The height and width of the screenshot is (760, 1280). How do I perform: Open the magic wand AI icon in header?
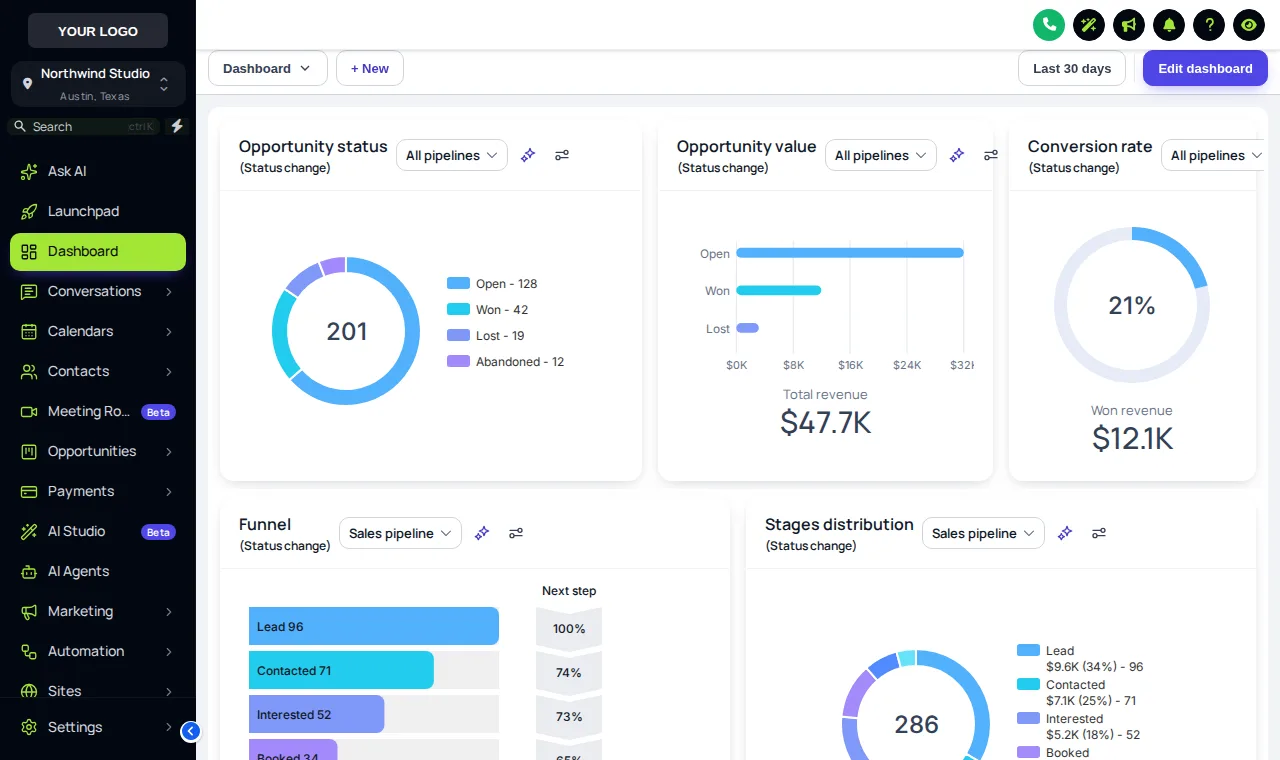tap(1089, 25)
